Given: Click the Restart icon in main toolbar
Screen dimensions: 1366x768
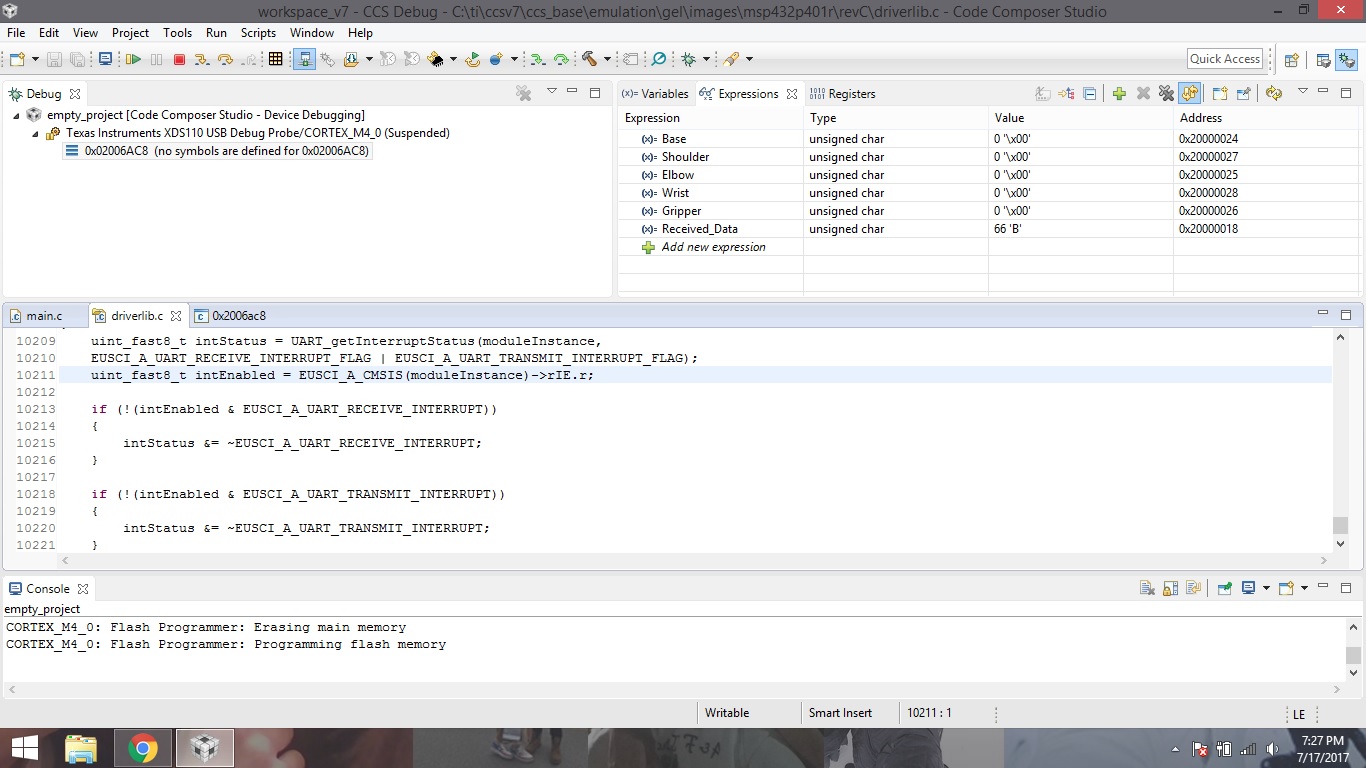Looking at the screenshot, I should (x=471, y=59).
